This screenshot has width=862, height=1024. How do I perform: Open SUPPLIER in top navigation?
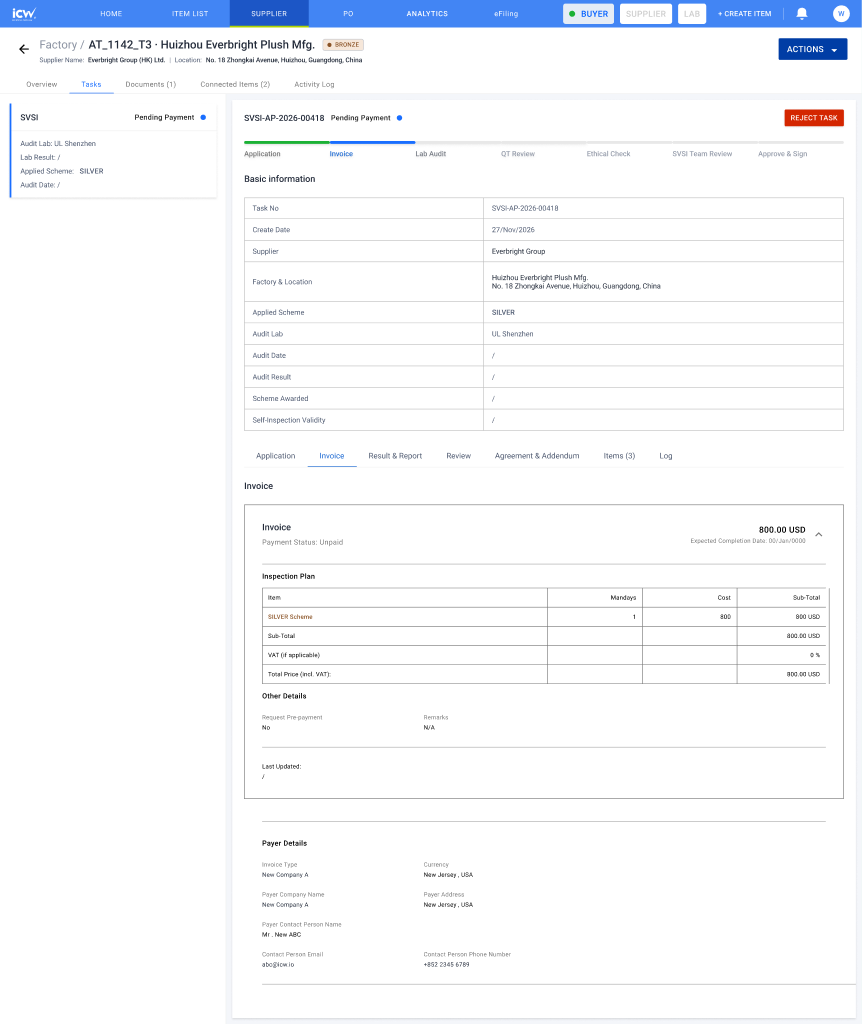pyautogui.click(x=269, y=13)
